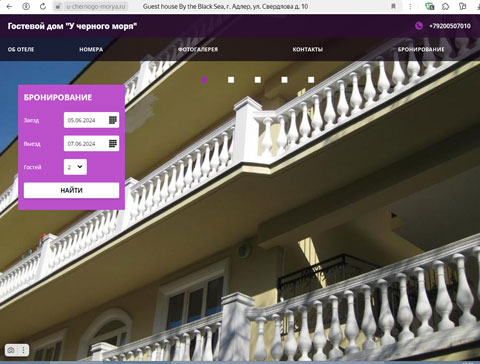480x364 pixels.
Task: Open the calendar icon for Заезд date
Action: click(x=113, y=120)
